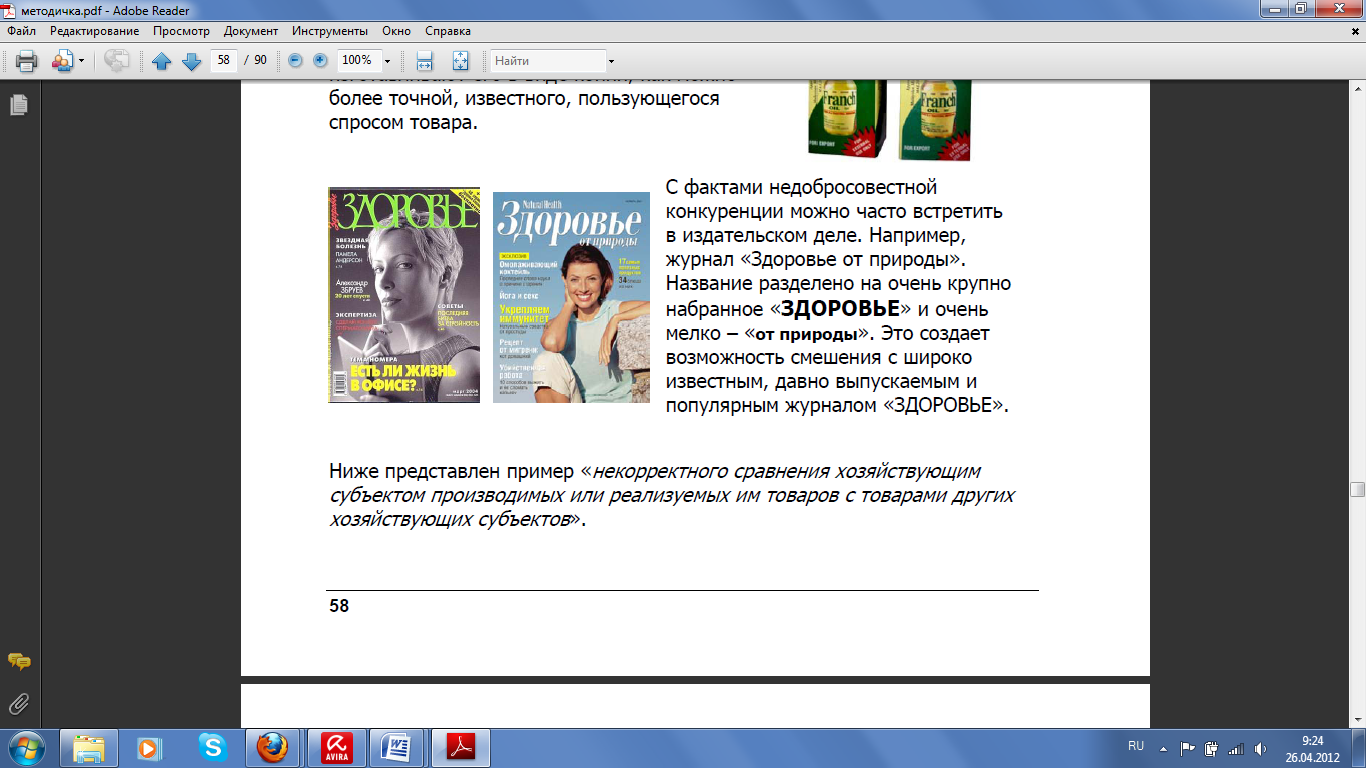Open the Документ menu
1366x768 pixels.
pos(251,31)
